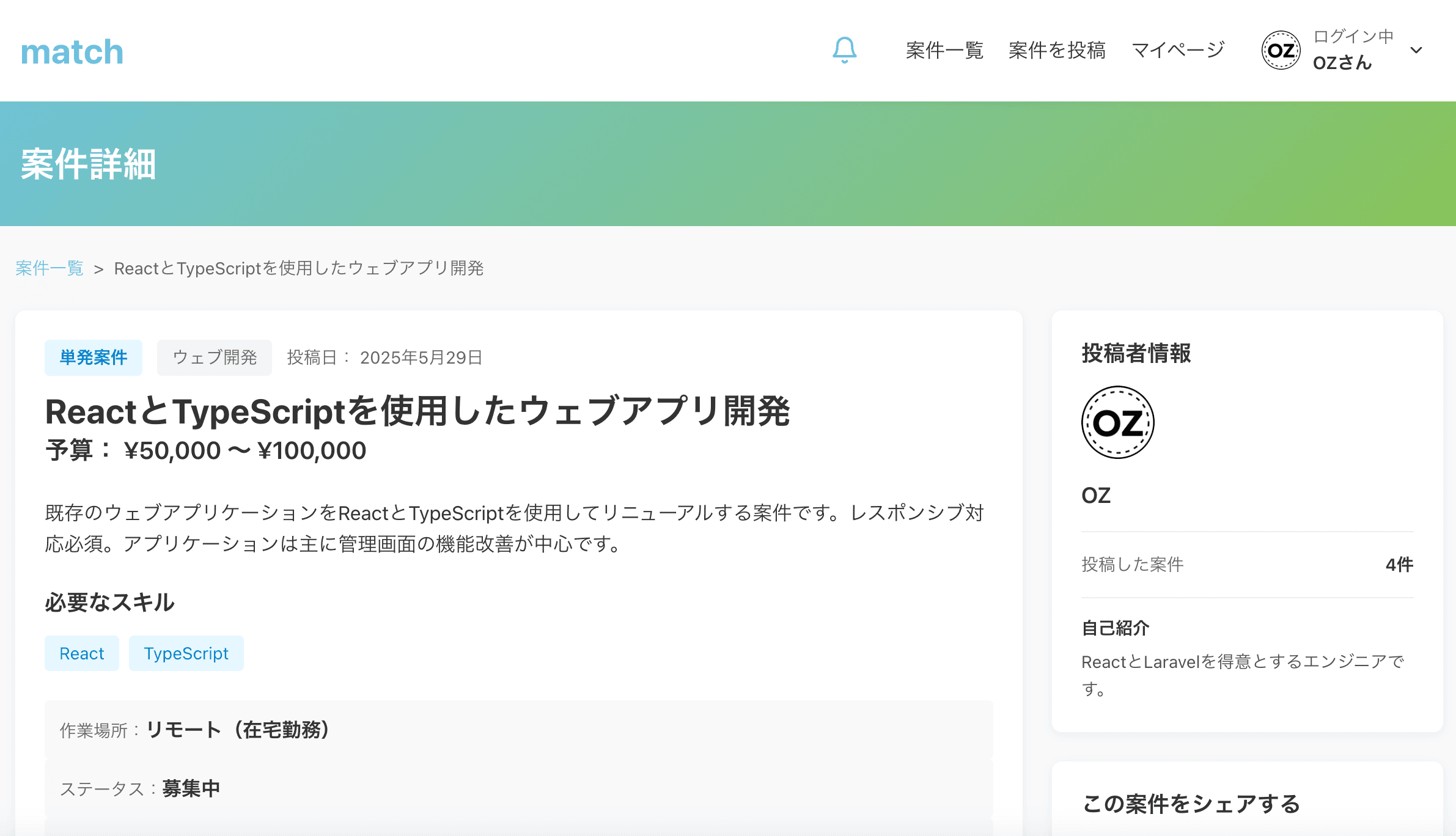1456x836 pixels.
Task: Click the posting date 2025年5月29日
Action: pyautogui.click(x=421, y=358)
